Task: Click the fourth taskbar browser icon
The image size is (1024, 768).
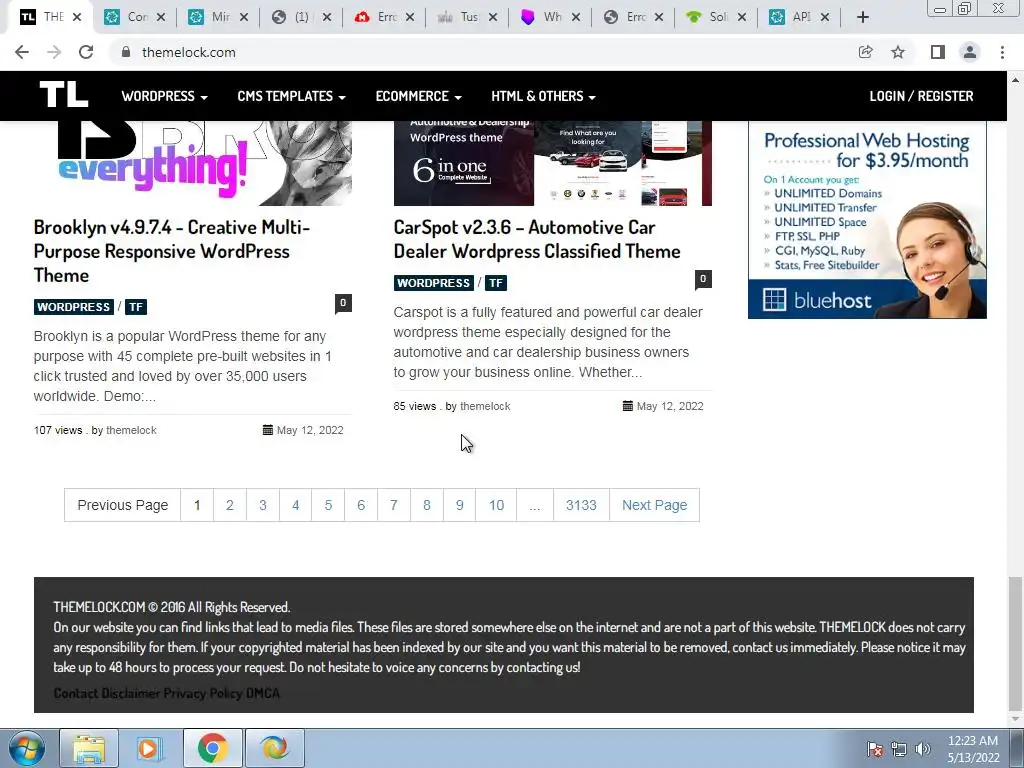Action: coord(274,748)
